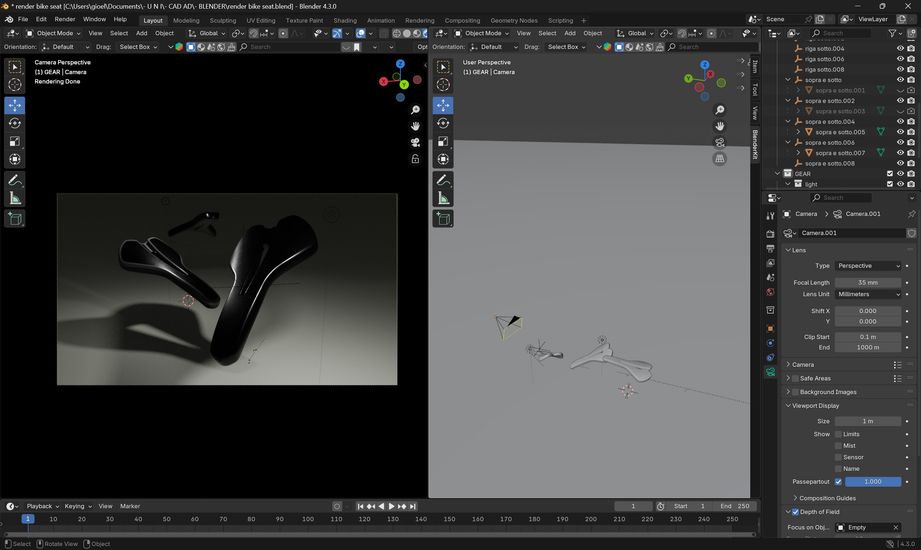Enable the Limits checkbox
Image resolution: width=921 pixels, height=550 pixels.
(838, 434)
